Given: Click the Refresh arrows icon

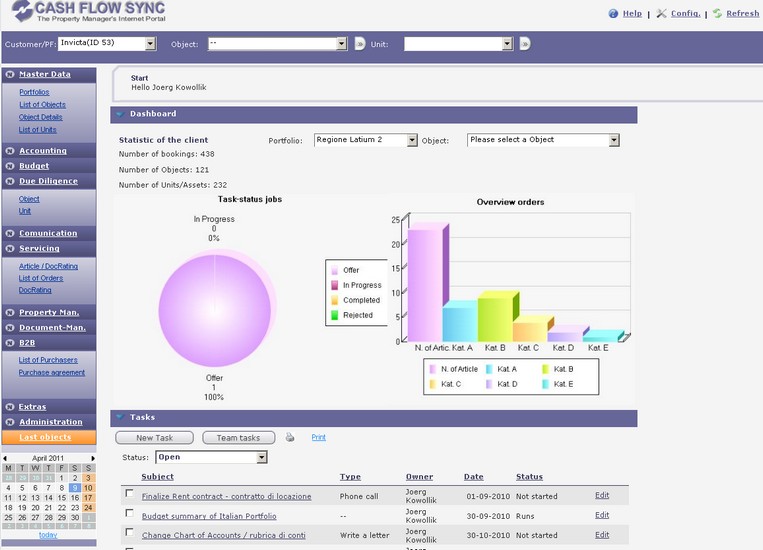Looking at the screenshot, I should pos(717,14).
